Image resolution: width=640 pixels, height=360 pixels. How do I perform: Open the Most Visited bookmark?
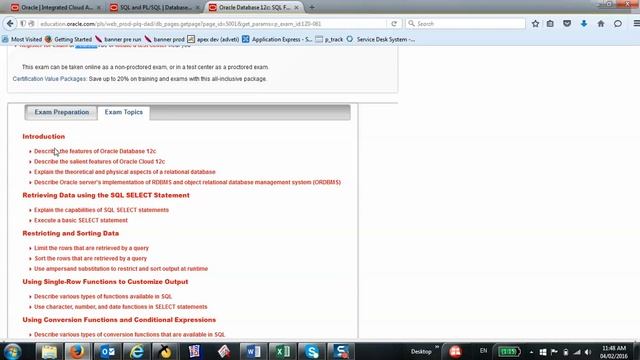click(22, 39)
